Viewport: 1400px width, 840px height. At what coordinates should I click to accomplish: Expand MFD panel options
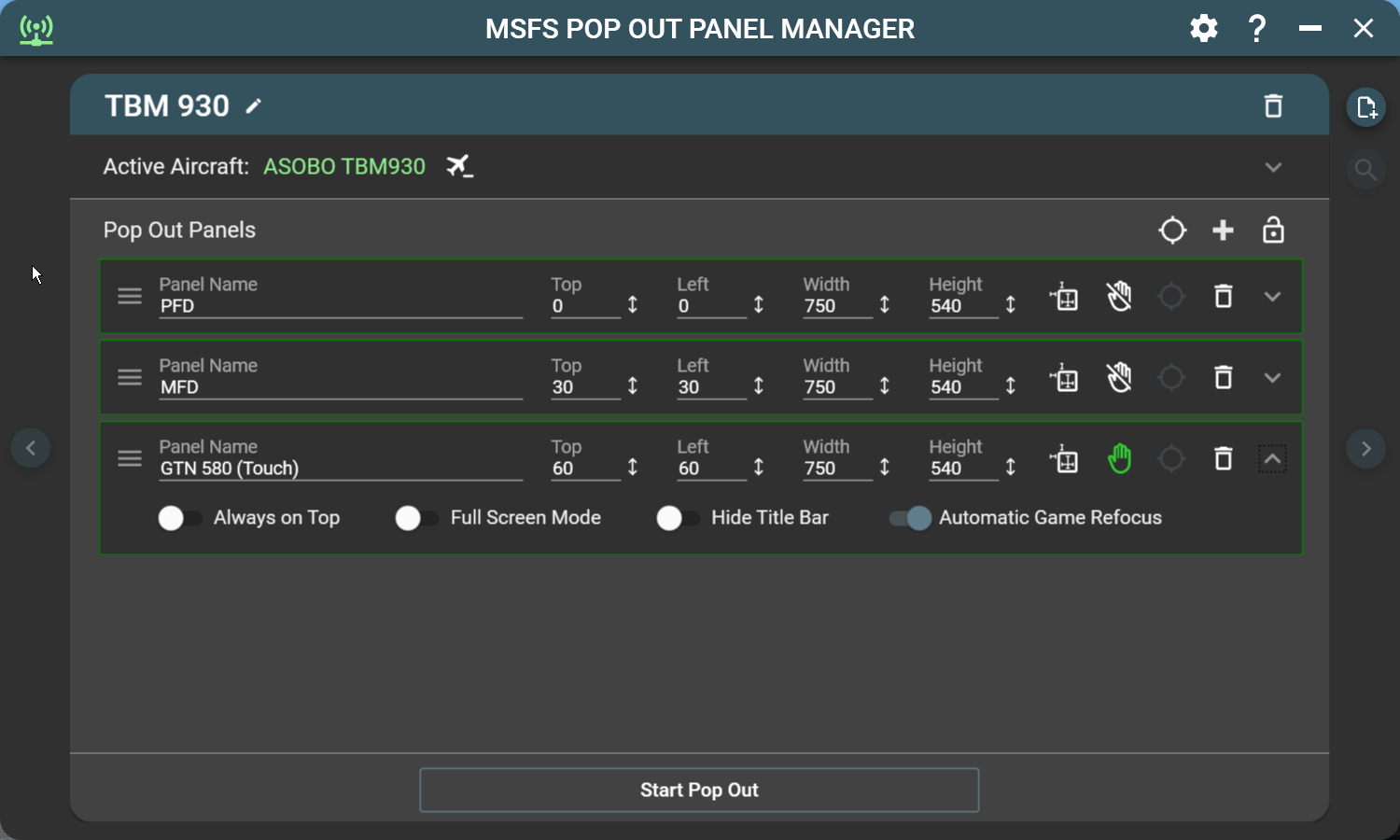pos(1272,378)
